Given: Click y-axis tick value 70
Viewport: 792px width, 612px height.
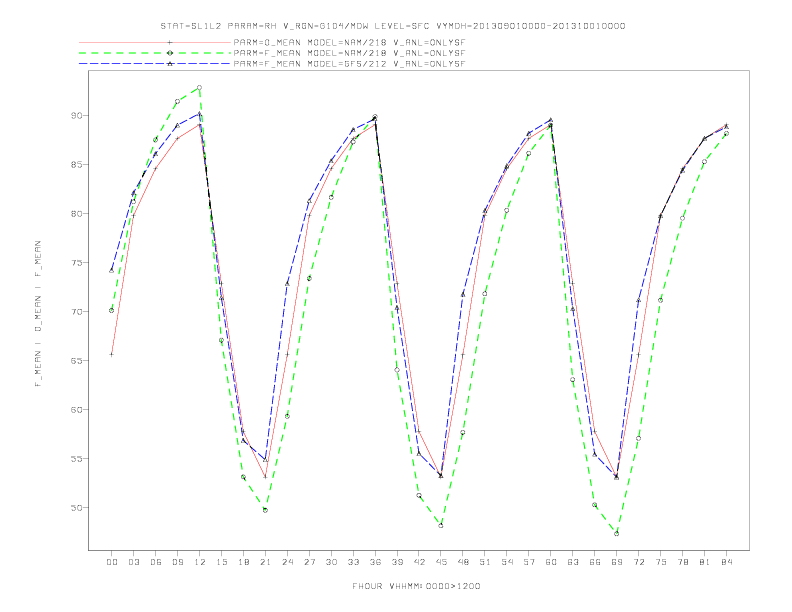Looking at the screenshot, I should point(76,312).
